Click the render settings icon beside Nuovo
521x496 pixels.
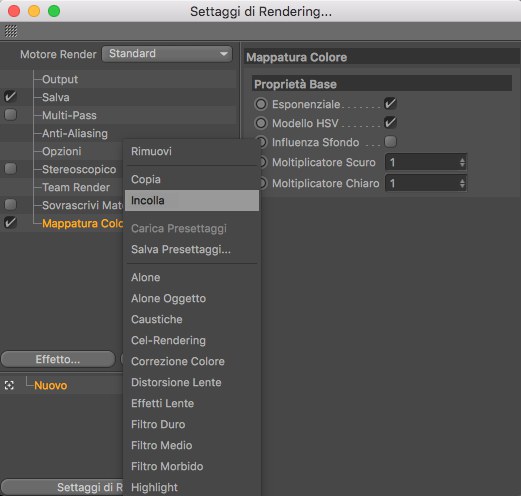point(9,386)
